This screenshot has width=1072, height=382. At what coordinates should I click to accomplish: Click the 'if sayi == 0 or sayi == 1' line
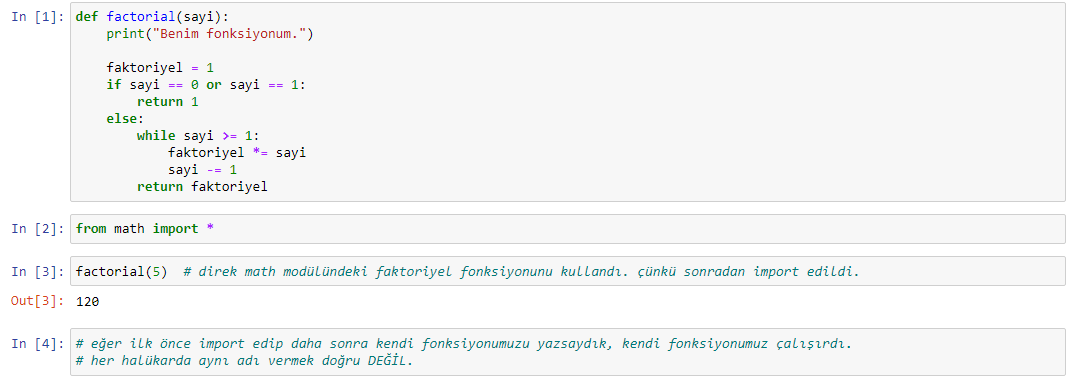(206, 85)
